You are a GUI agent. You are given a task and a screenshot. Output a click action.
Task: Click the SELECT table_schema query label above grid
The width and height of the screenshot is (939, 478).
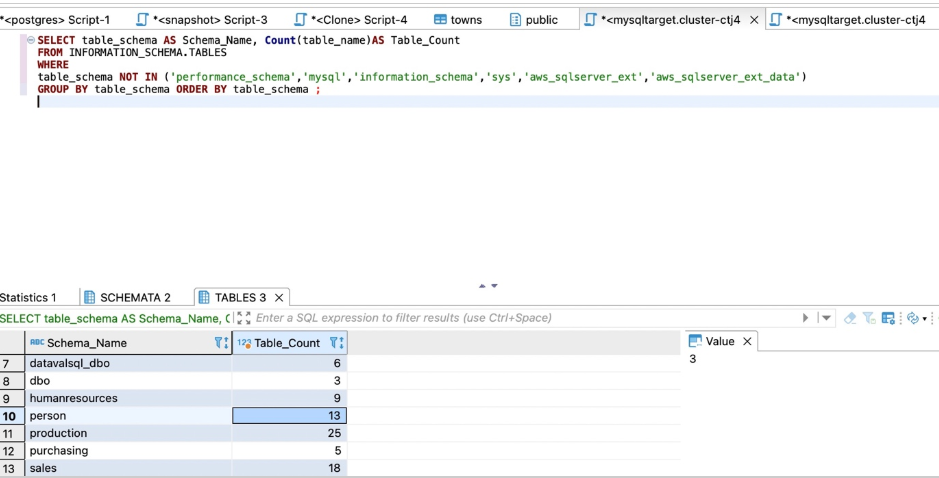[115, 318]
